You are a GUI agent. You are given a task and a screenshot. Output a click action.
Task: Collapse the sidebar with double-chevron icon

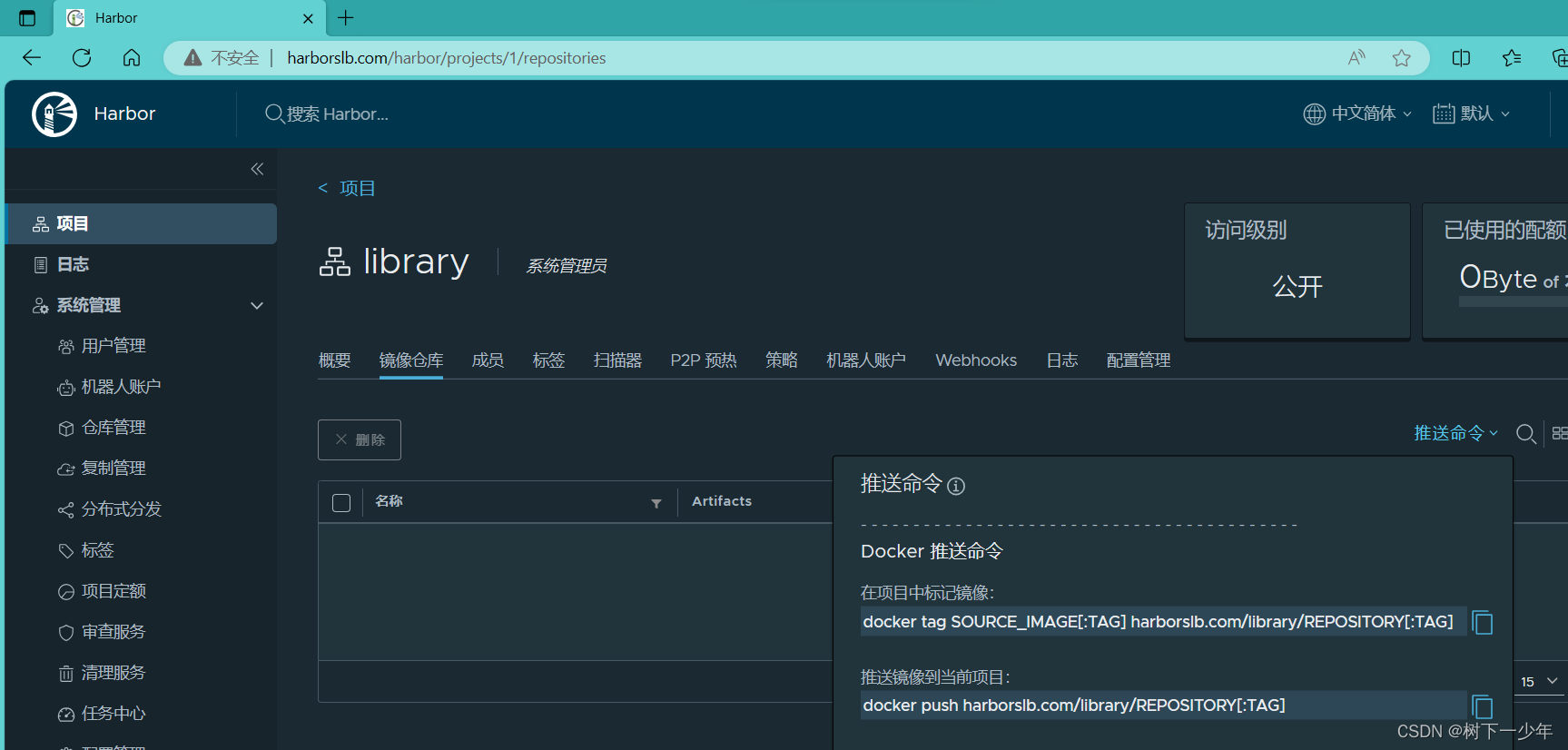tap(257, 169)
